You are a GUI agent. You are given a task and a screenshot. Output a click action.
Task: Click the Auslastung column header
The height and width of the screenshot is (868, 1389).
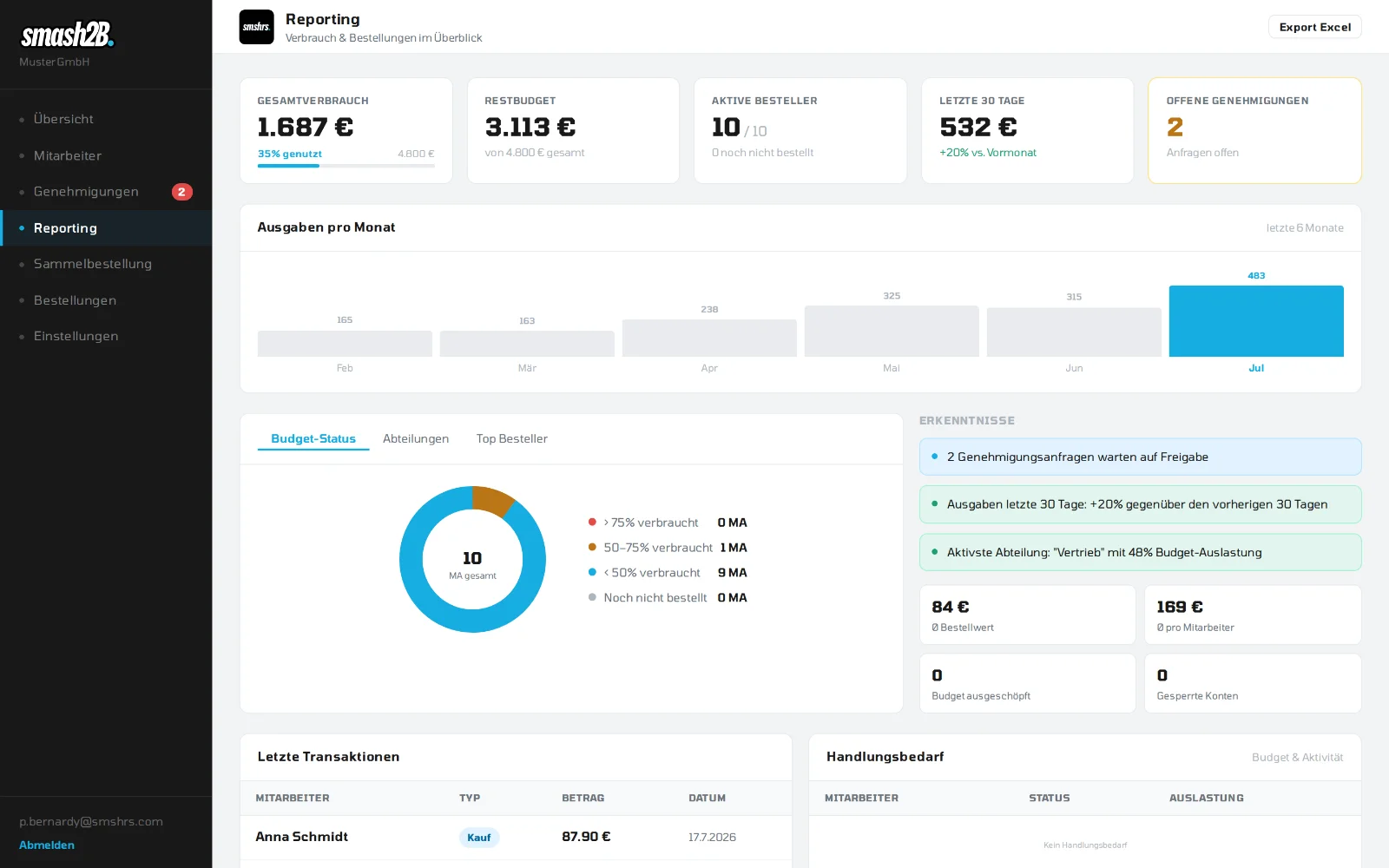tap(1206, 798)
